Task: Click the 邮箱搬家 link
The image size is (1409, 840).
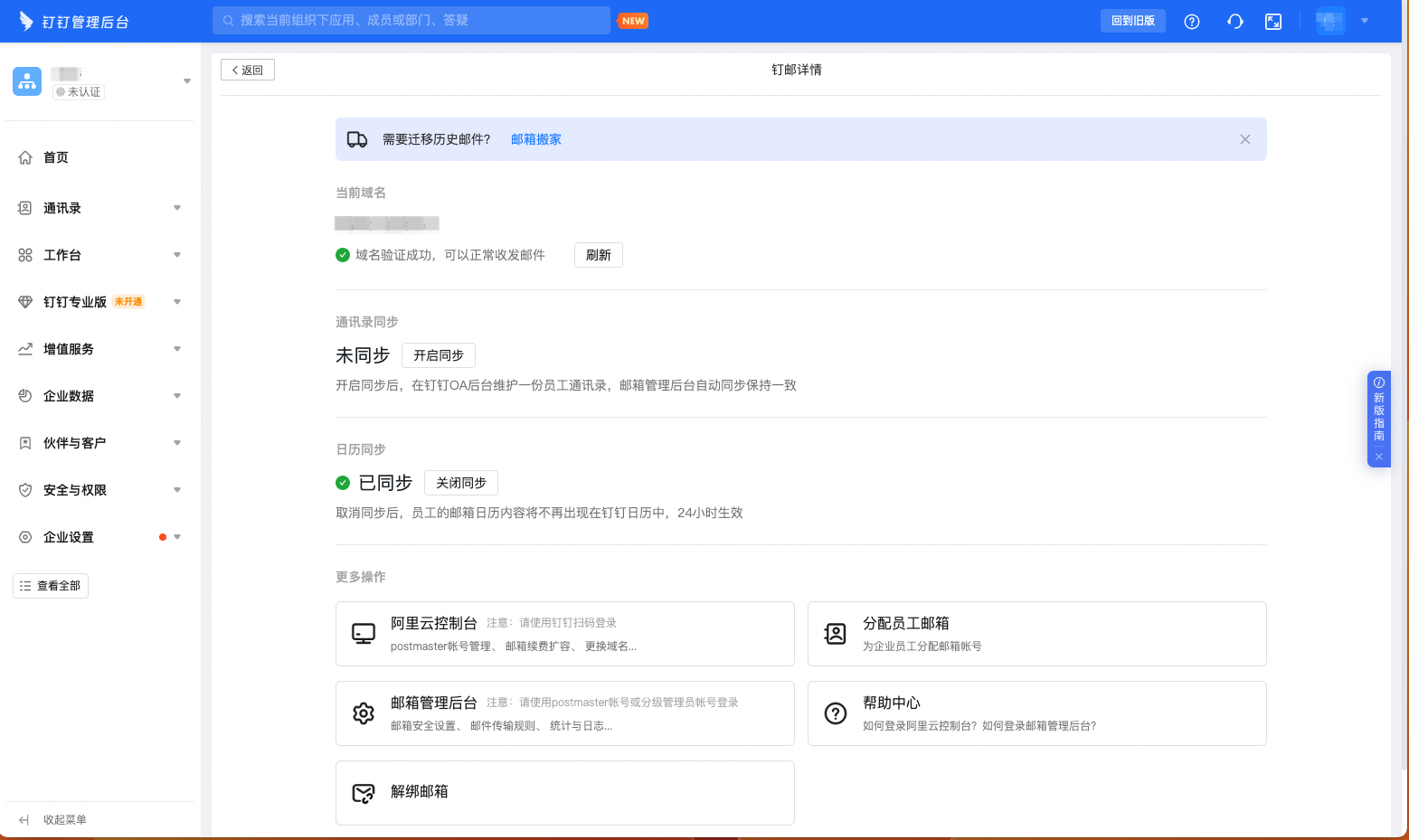Action: 536,139
